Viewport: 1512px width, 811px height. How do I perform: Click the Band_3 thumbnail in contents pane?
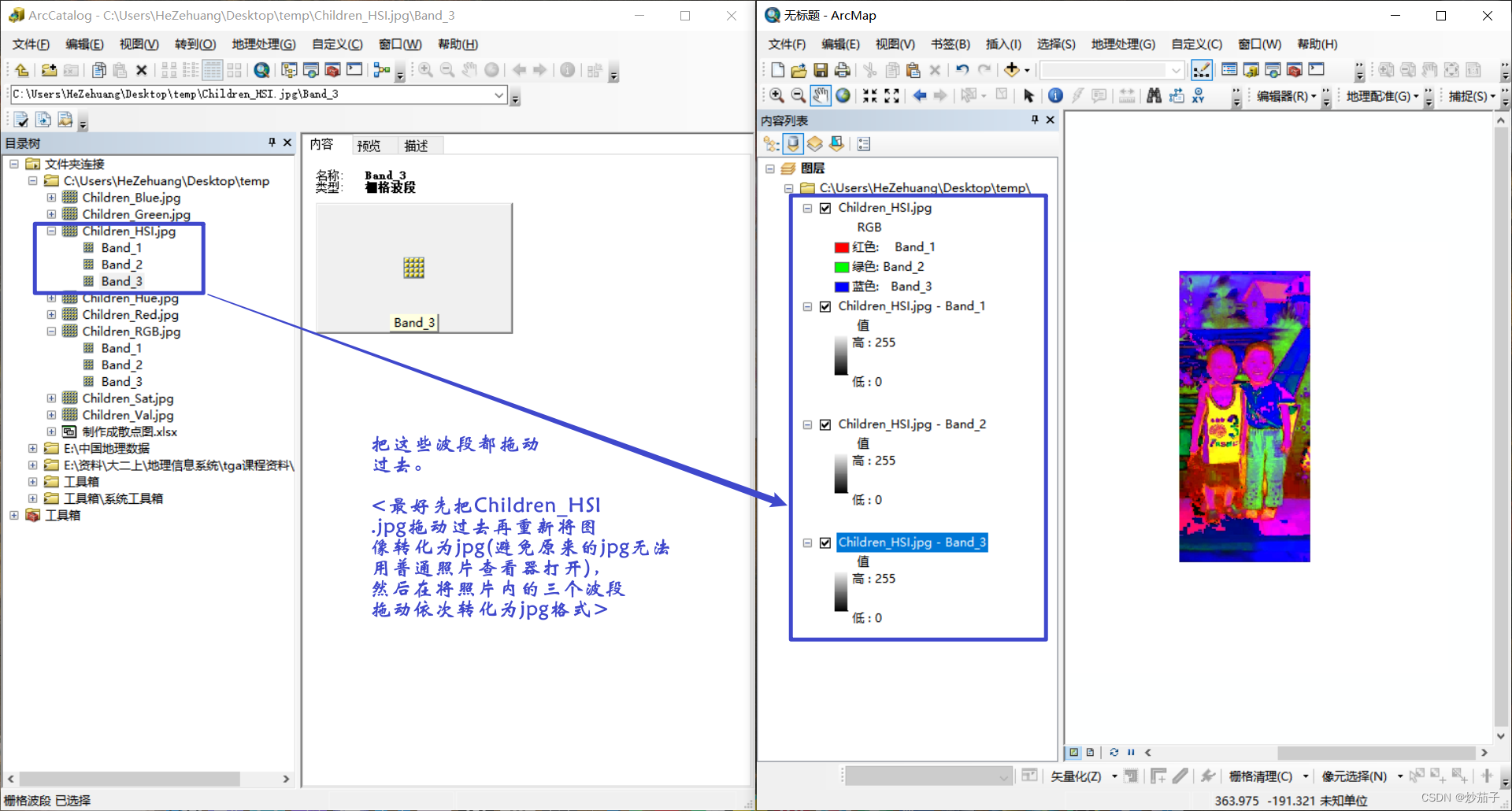(x=414, y=268)
